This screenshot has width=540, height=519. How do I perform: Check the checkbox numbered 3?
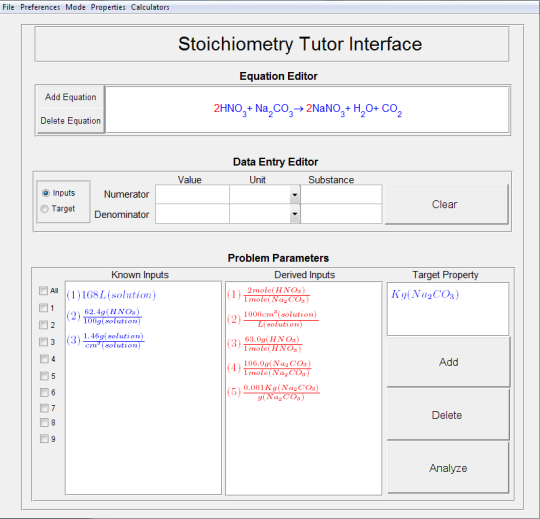click(x=43, y=342)
